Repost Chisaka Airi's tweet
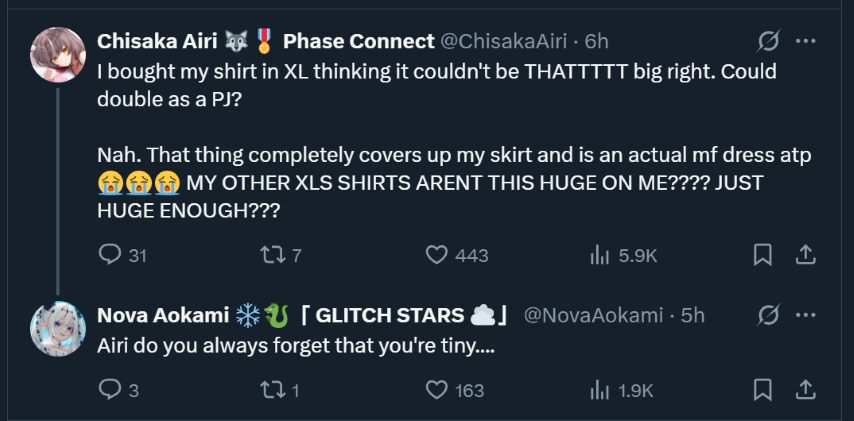This screenshot has height=421, width=854. [x=272, y=255]
